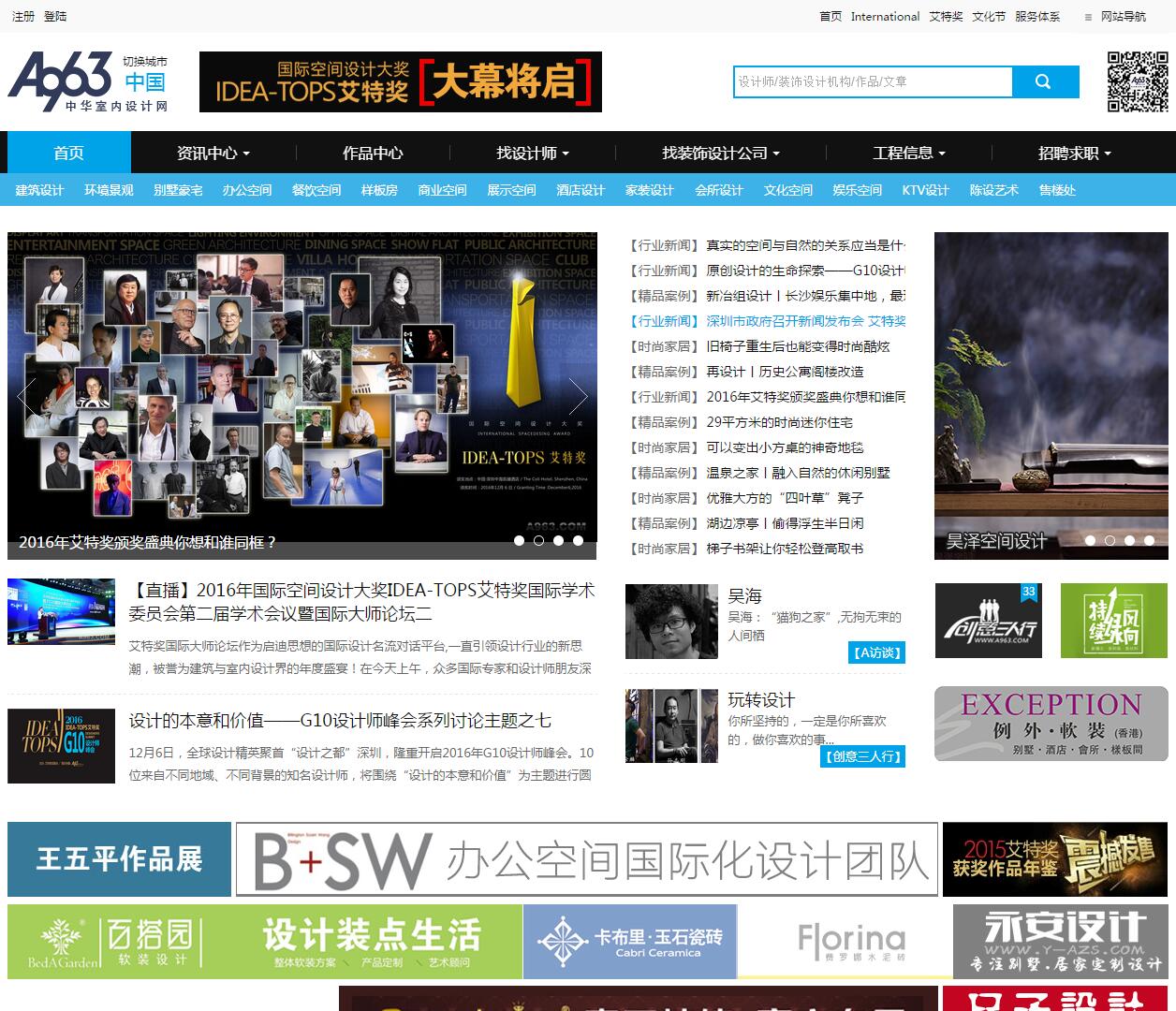The height and width of the screenshot is (1011, 1176).
Task: Click the QR code image
Action: (x=1138, y=81)
